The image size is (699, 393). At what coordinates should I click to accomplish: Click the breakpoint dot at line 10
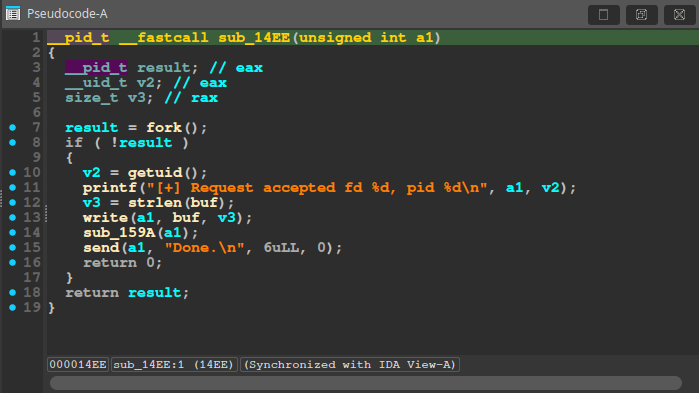[x=12, y=172]
